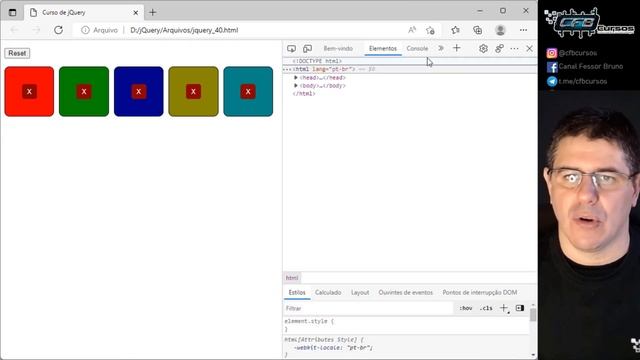Screen dimensions: 640x360
Task: Open the DOM line actions ellipsis
Action: click(287, 70)
